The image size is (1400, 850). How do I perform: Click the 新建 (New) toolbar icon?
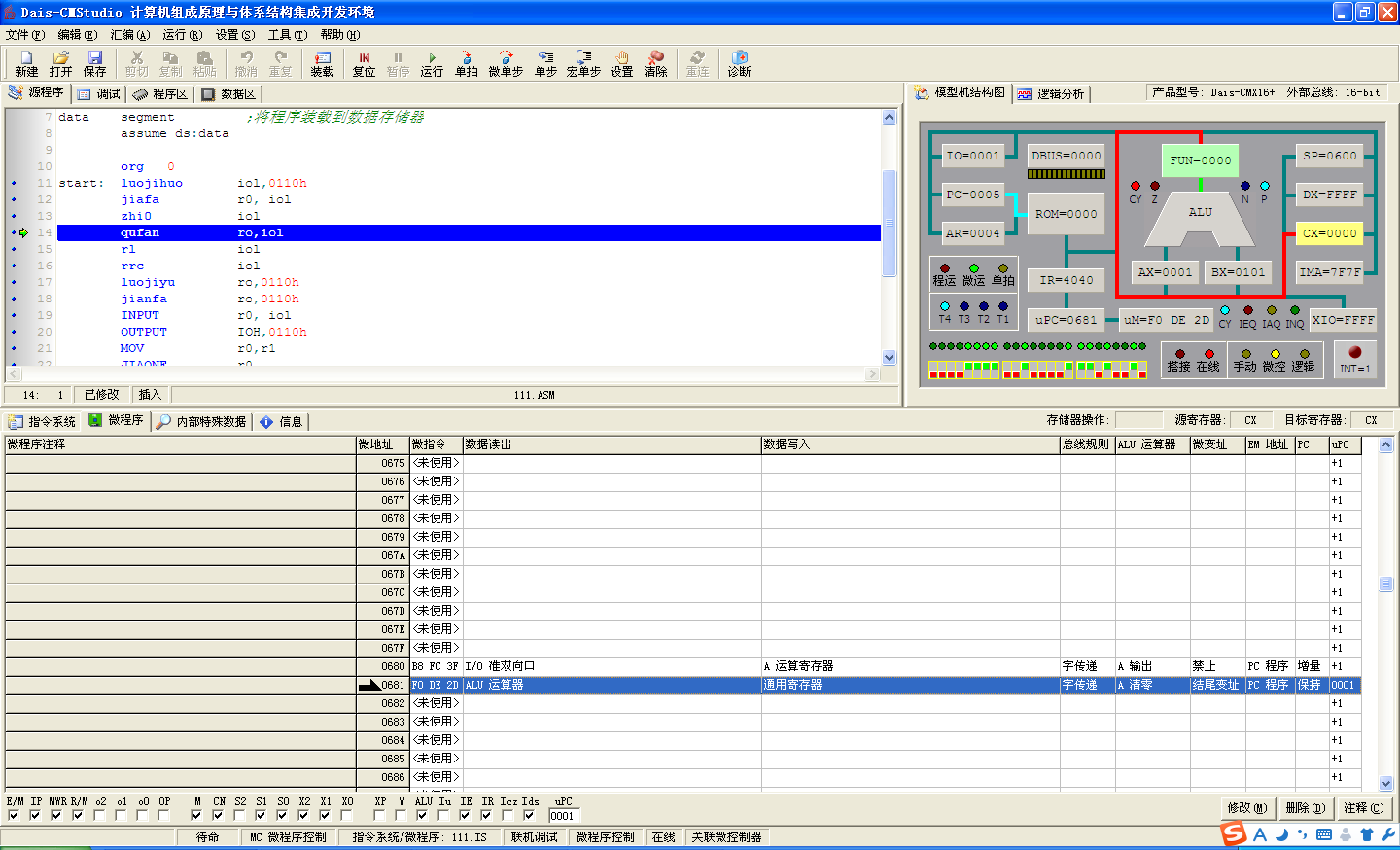(x=26, y=64)
